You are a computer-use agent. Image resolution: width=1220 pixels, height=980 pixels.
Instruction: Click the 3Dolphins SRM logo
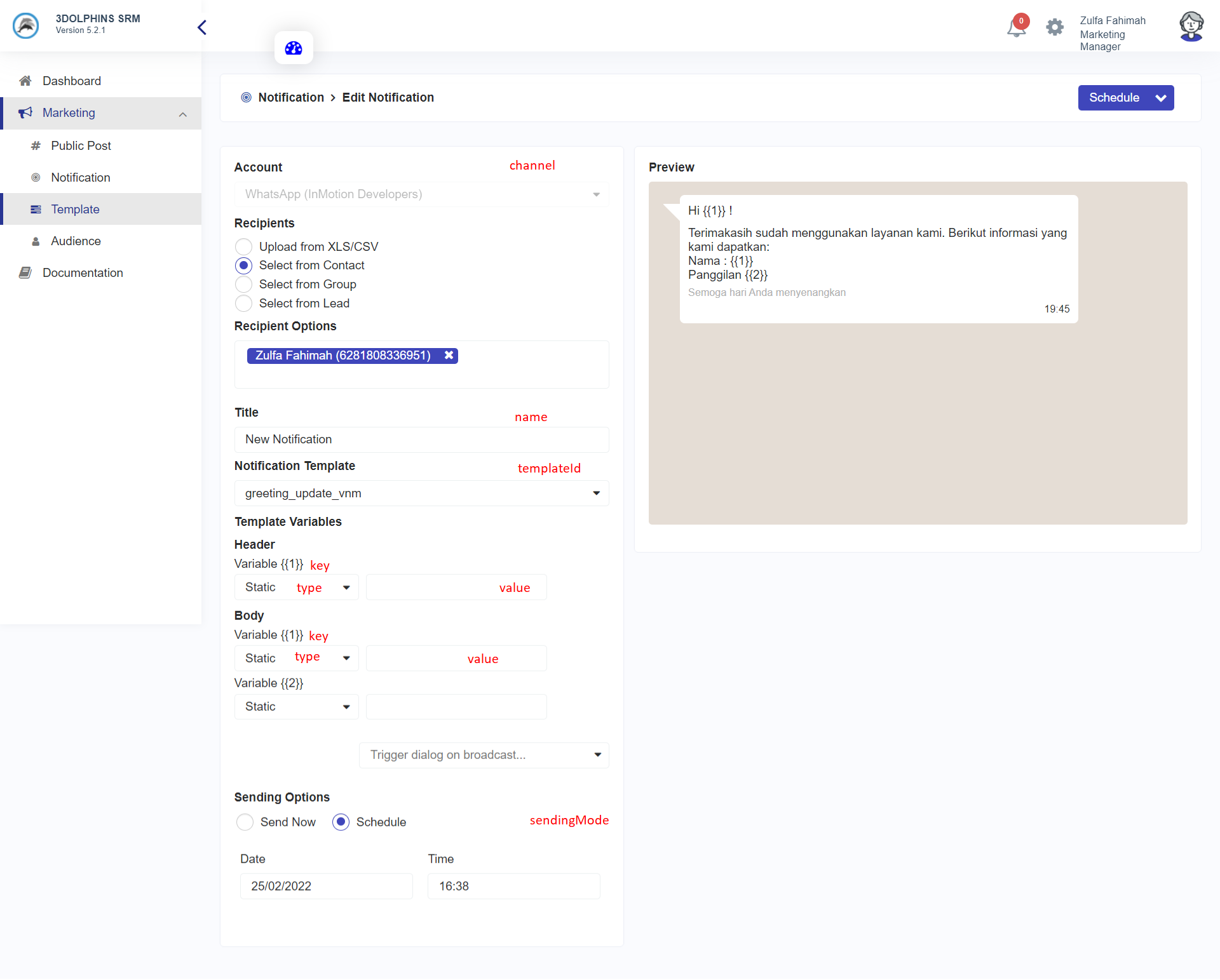click(x=26, y=26)
